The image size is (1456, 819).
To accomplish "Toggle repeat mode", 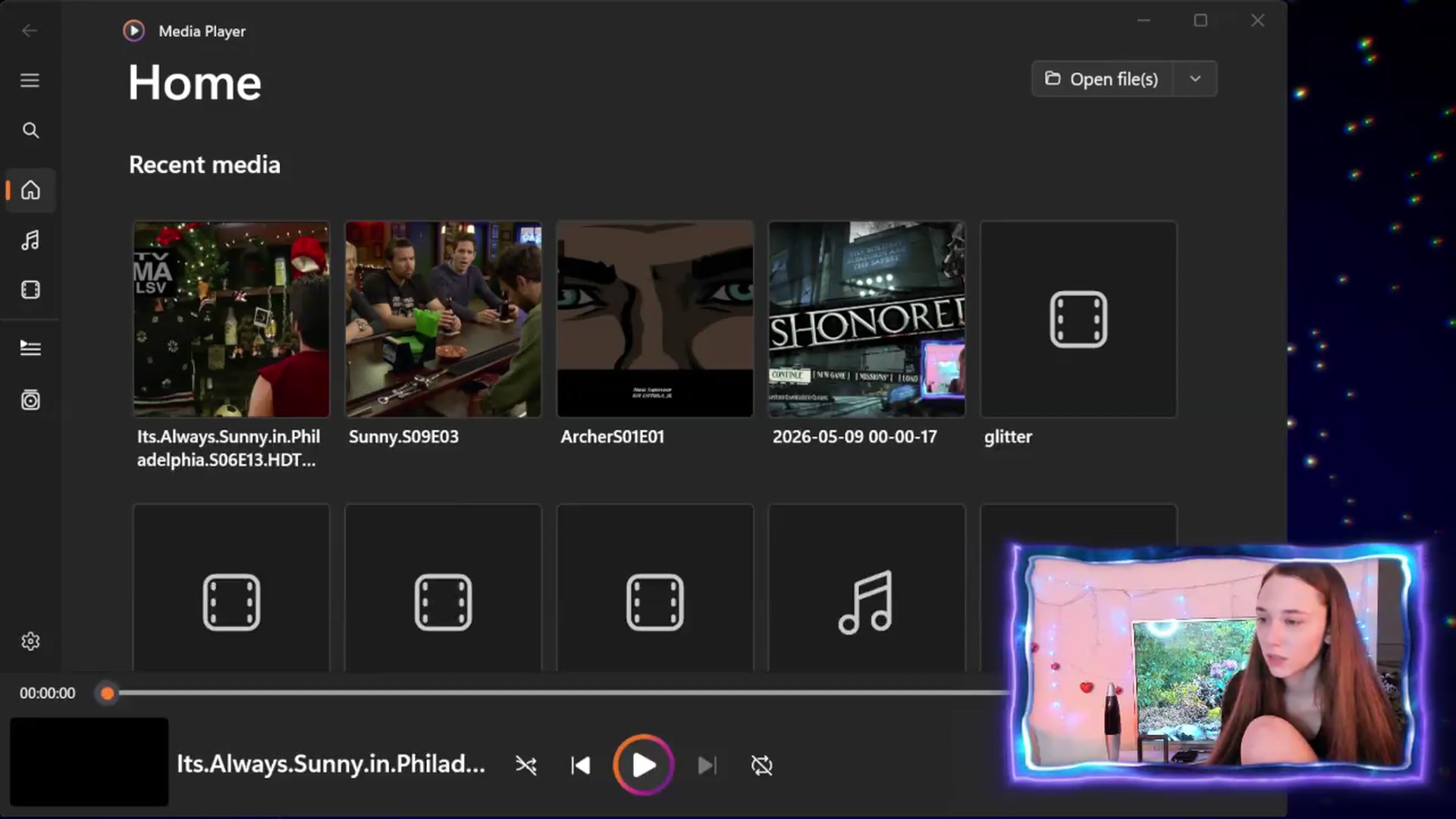I will 761,765.
